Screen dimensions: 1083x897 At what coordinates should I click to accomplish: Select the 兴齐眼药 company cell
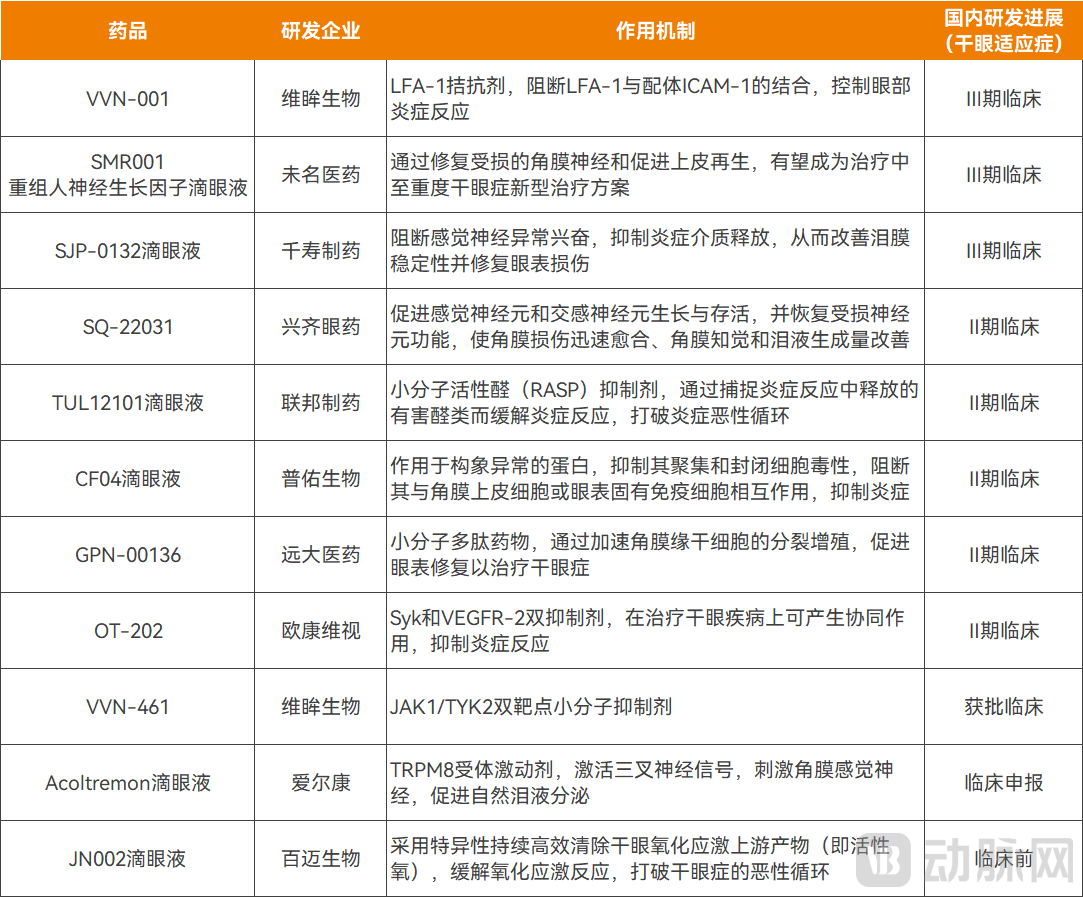click(320, 326)
